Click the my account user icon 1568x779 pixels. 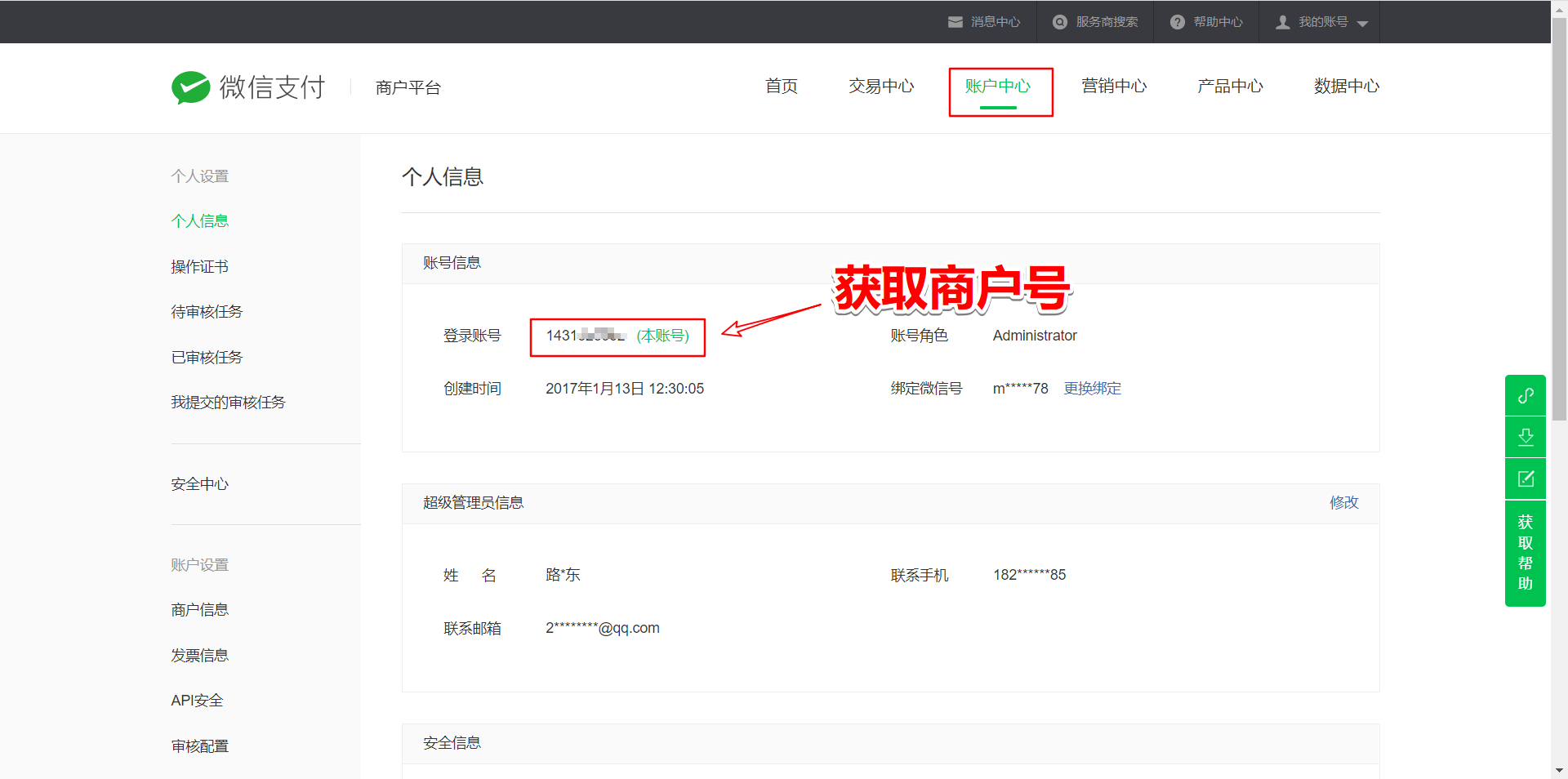(1283, 22)
